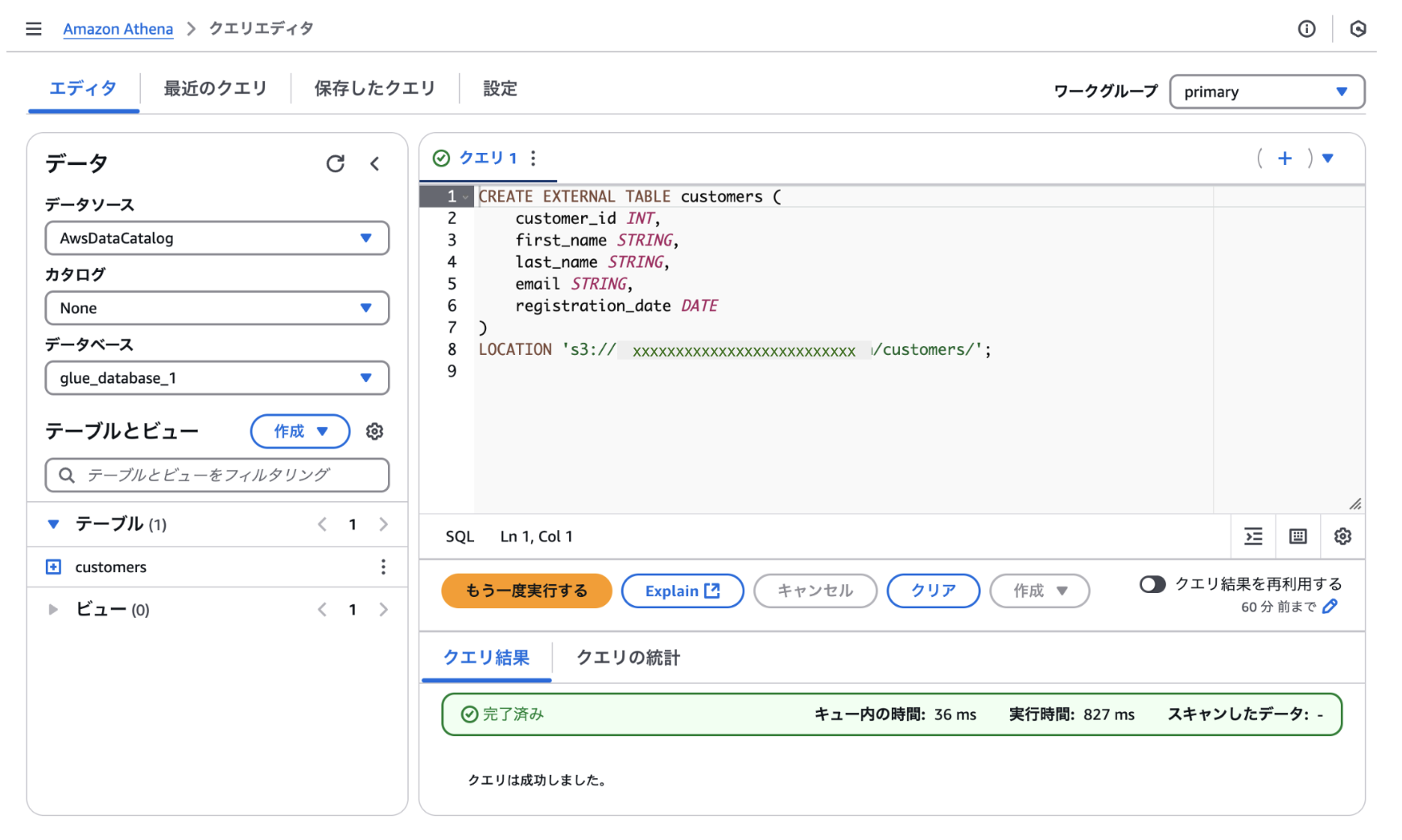Click the クエリエディタ breadcrumb text

coord(261,29)
